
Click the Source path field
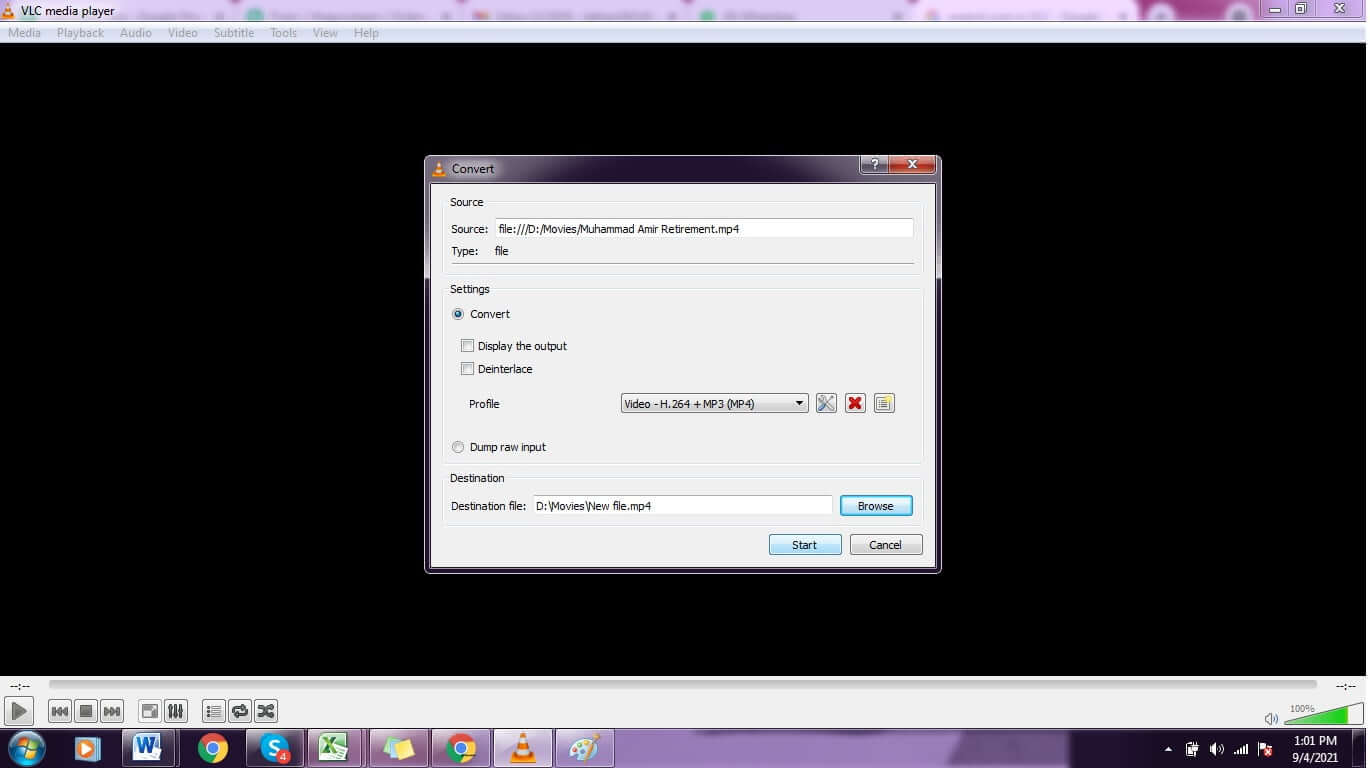(704, 229)
